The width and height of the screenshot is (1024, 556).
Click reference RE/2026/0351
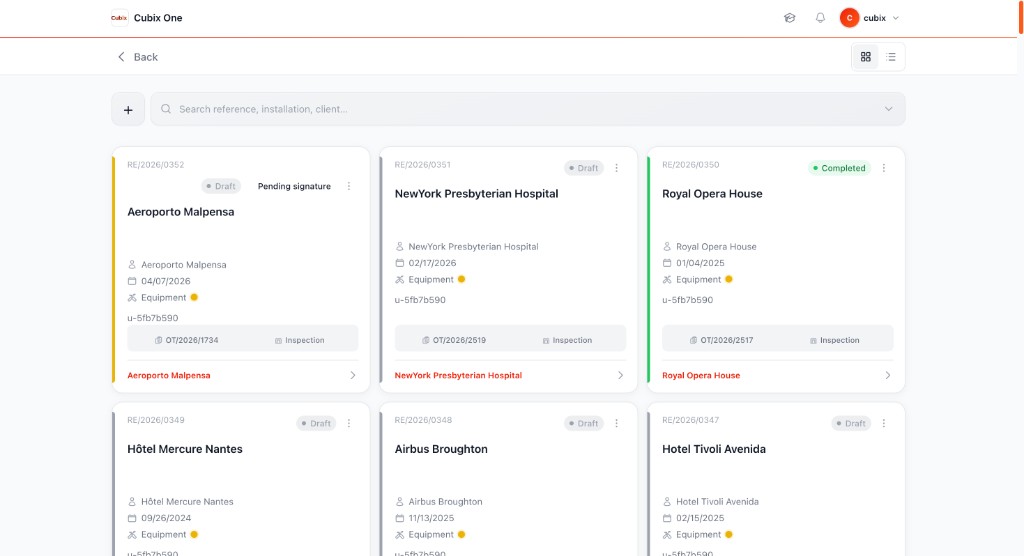(x=423, y=165)
